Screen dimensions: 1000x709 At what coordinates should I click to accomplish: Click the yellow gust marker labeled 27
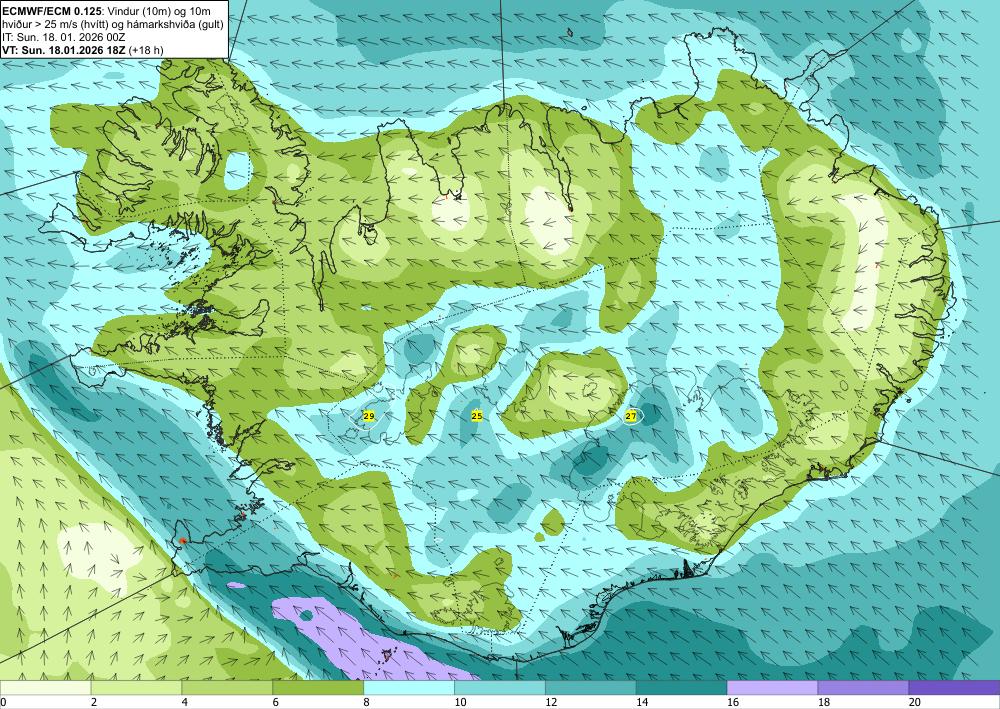click(631, 416)
